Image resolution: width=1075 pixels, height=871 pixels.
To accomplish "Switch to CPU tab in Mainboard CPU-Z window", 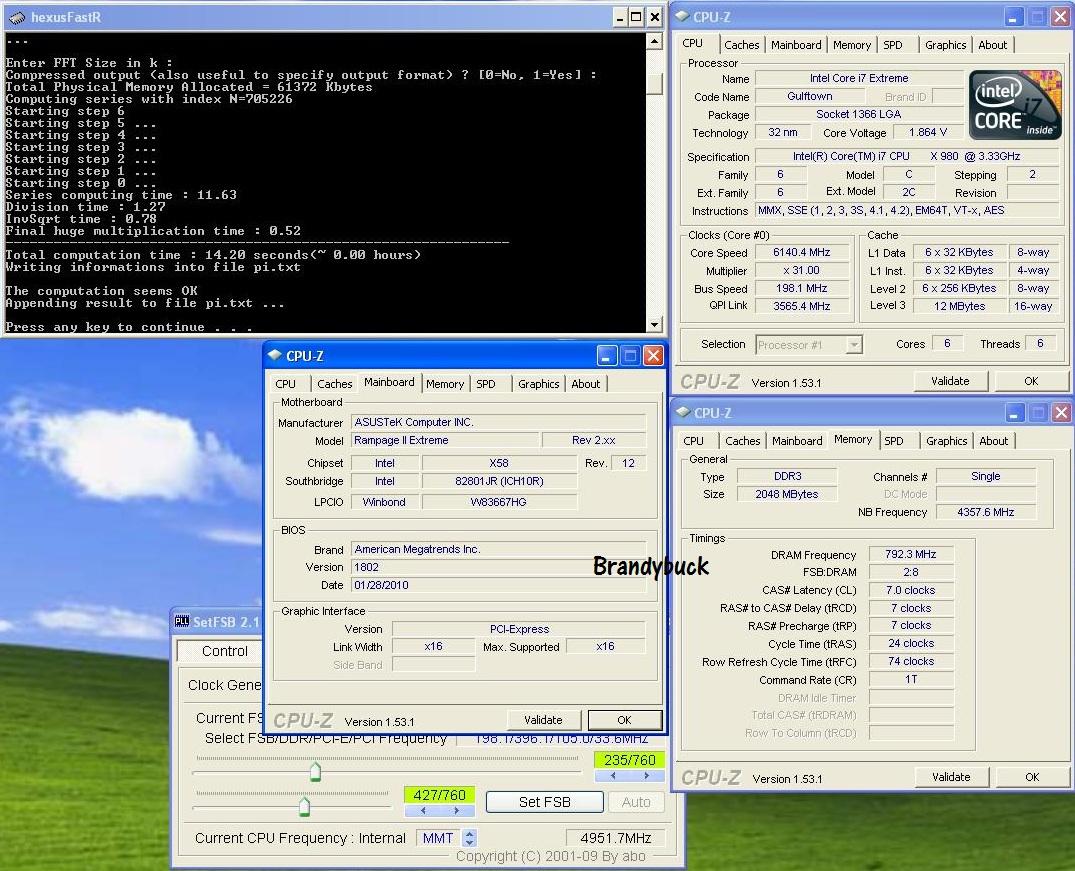I will point(285,384).
